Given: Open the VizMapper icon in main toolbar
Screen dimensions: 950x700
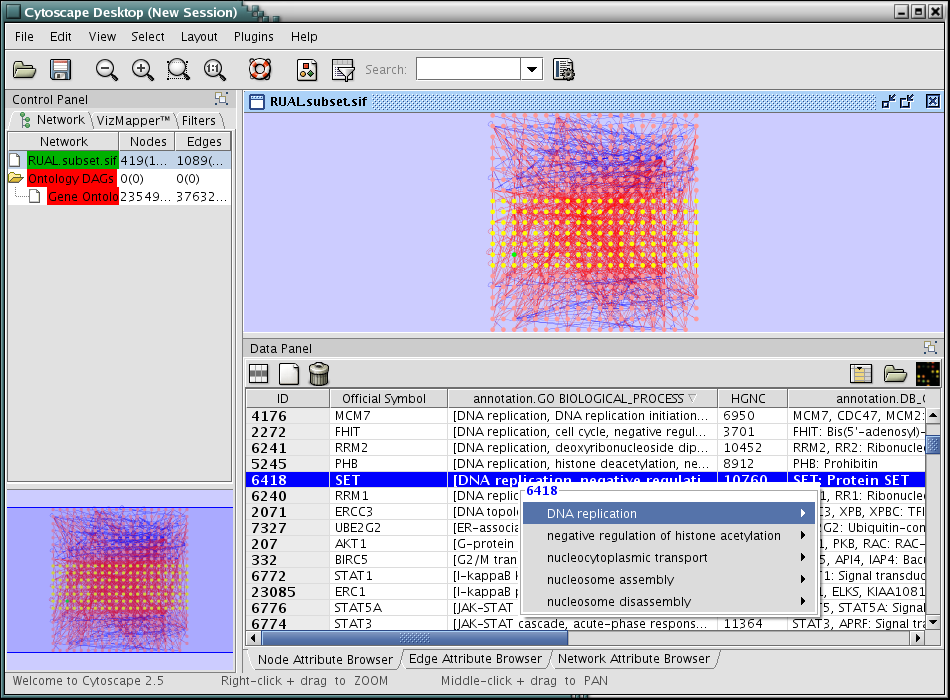Looking at the screenshot, I should (x=308, y=70).
